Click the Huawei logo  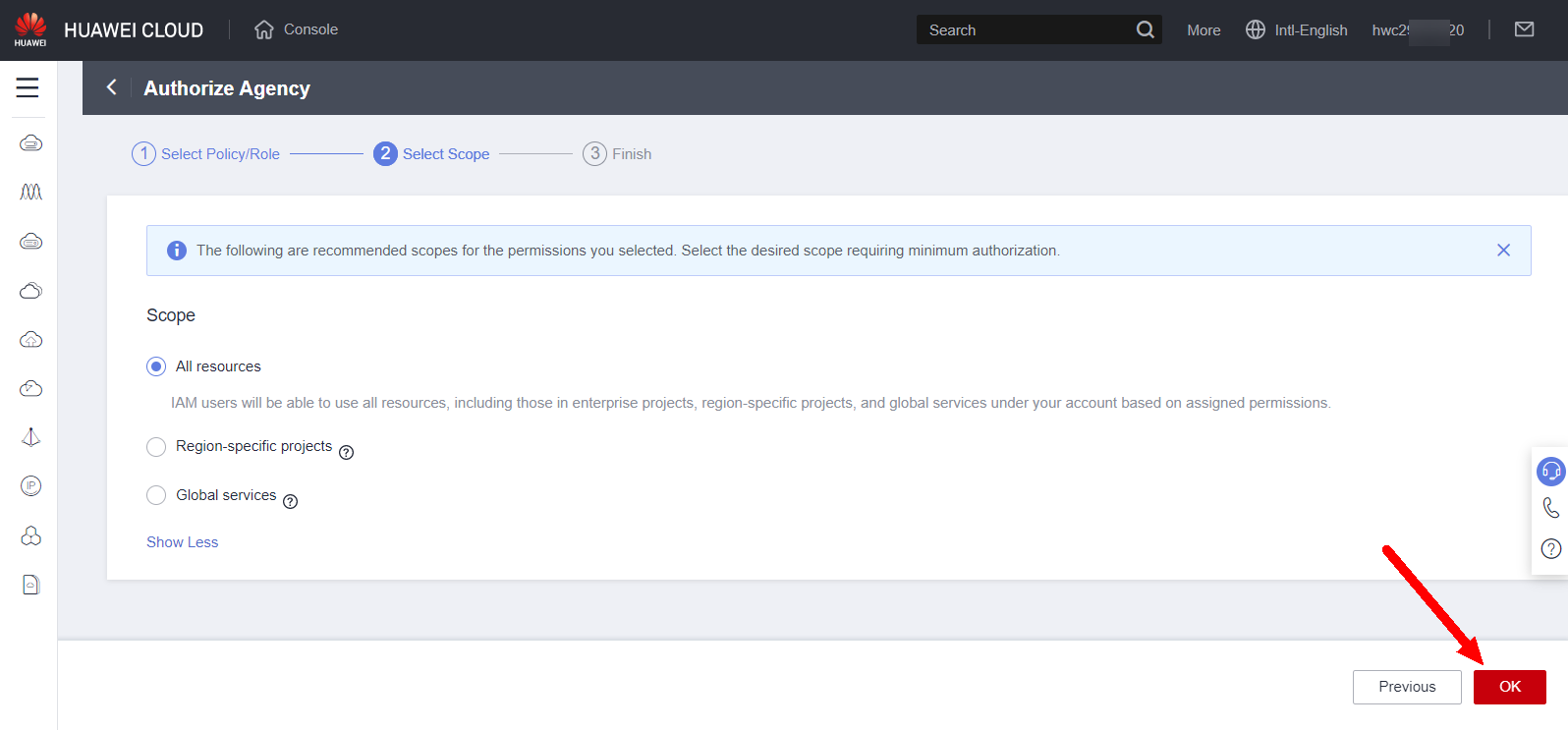click(x=30, y=28)
